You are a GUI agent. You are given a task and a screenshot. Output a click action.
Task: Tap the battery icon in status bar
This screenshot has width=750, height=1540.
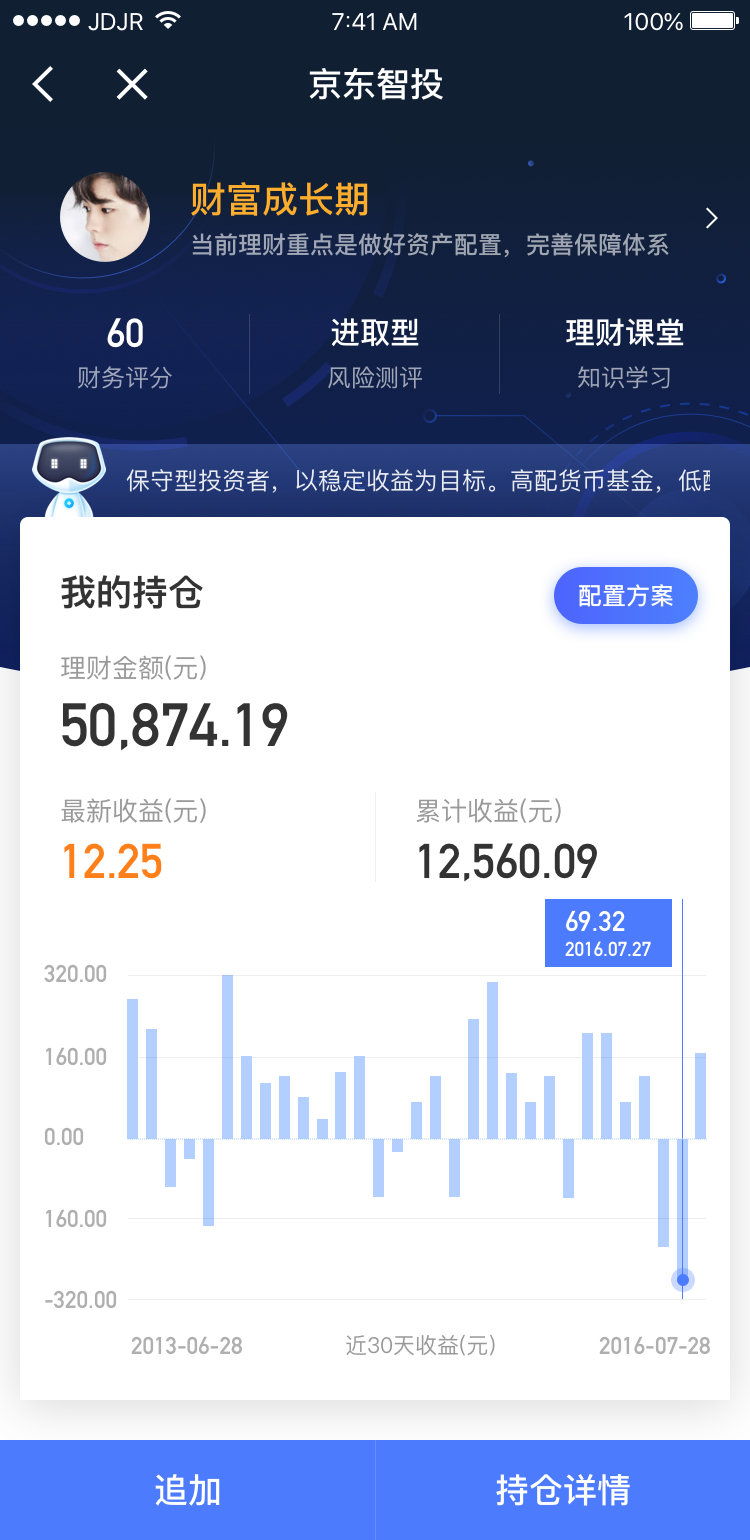tap(715, 21)
